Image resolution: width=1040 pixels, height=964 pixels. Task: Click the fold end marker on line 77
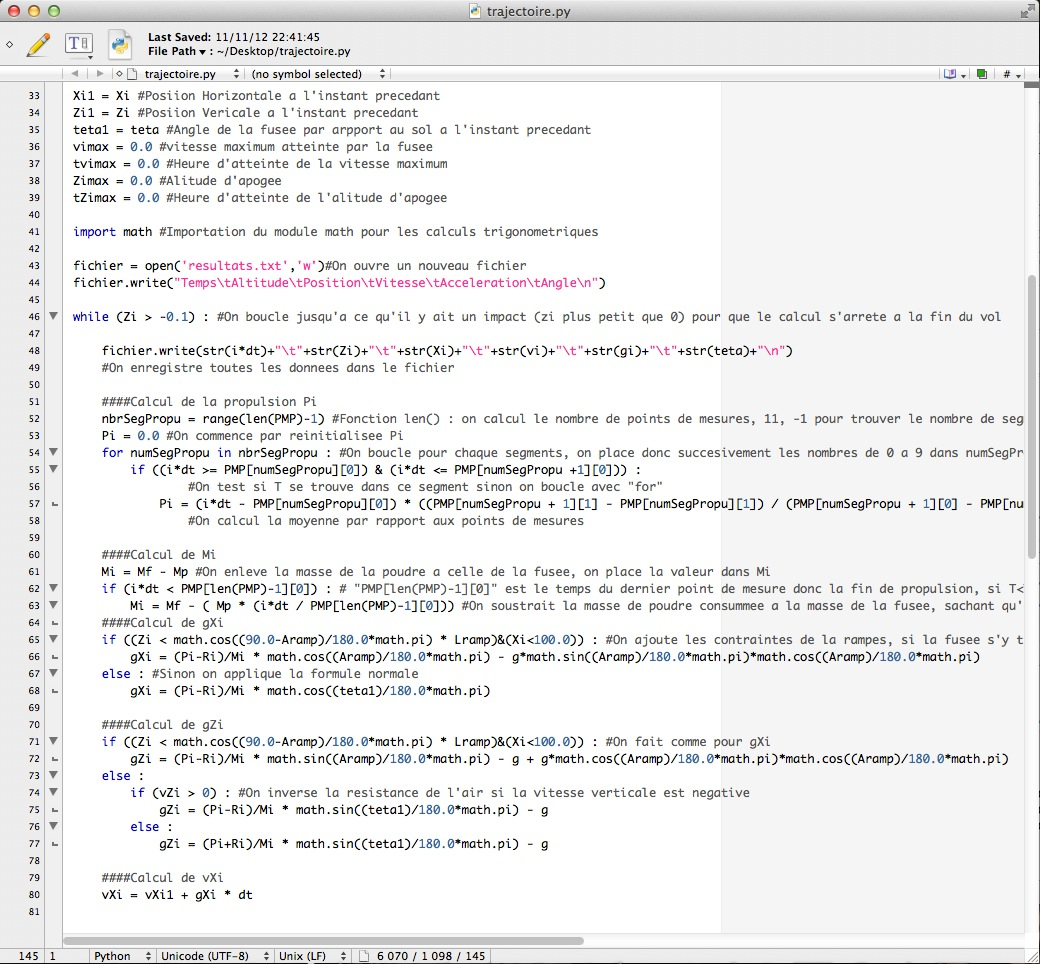click(x=54, y=844)
